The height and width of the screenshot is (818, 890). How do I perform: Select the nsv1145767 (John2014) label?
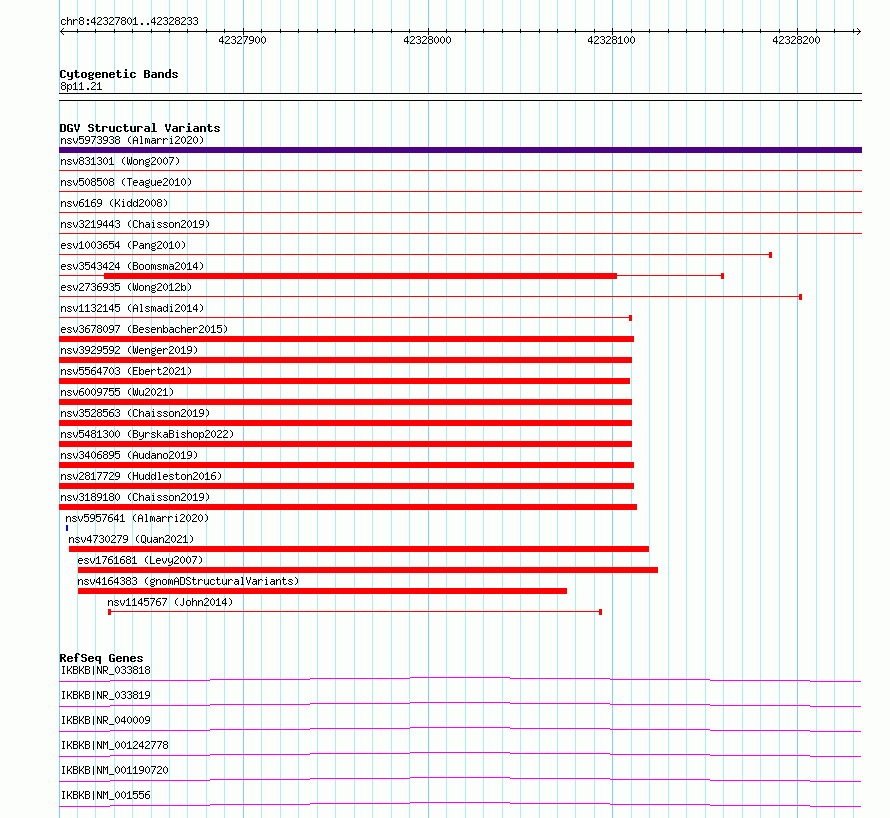coord(170,602)
